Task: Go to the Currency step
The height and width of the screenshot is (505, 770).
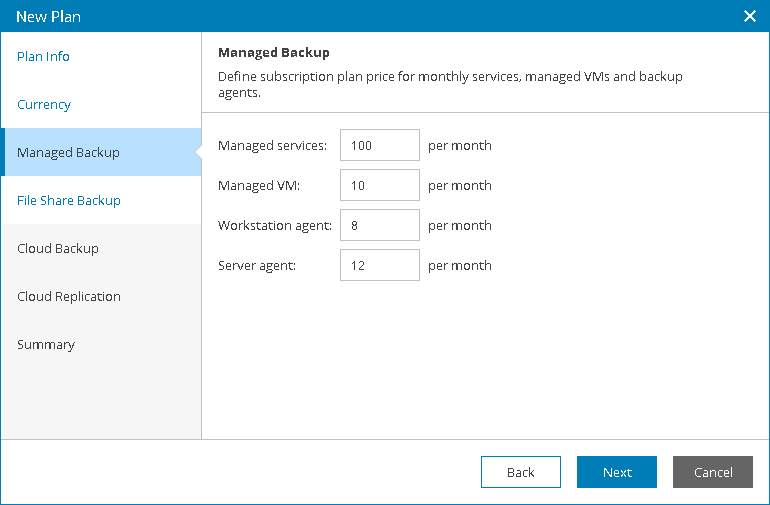Action: pos(44,105)
